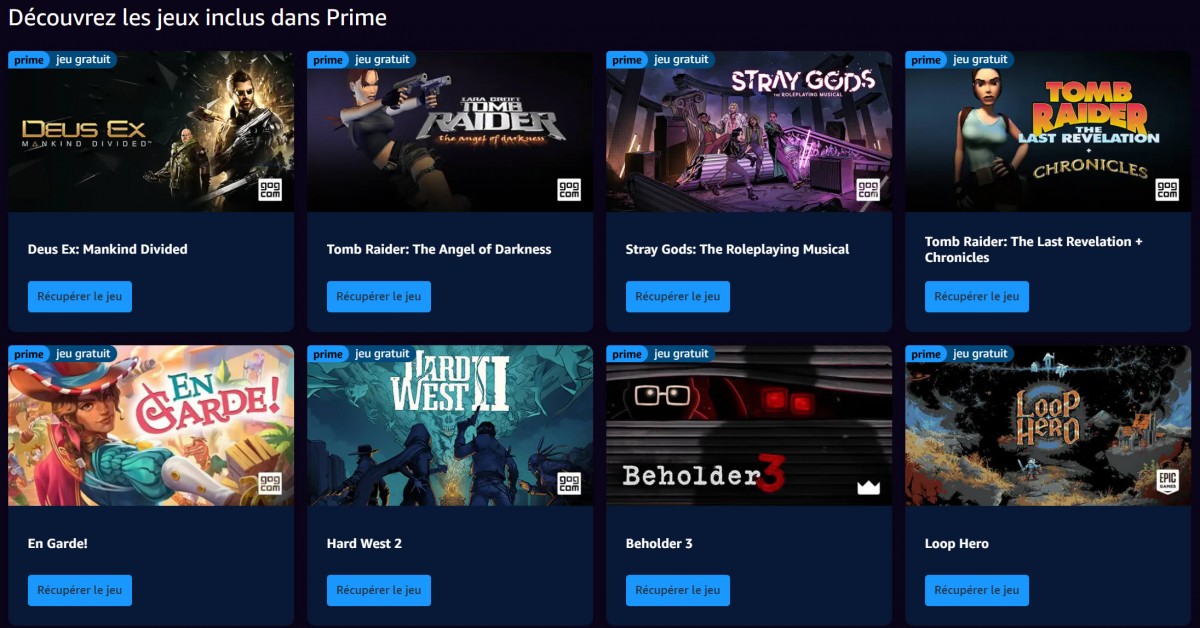Click the GOG icon on Stray Gods card
1200x628 pixels.
click(868, 189)
